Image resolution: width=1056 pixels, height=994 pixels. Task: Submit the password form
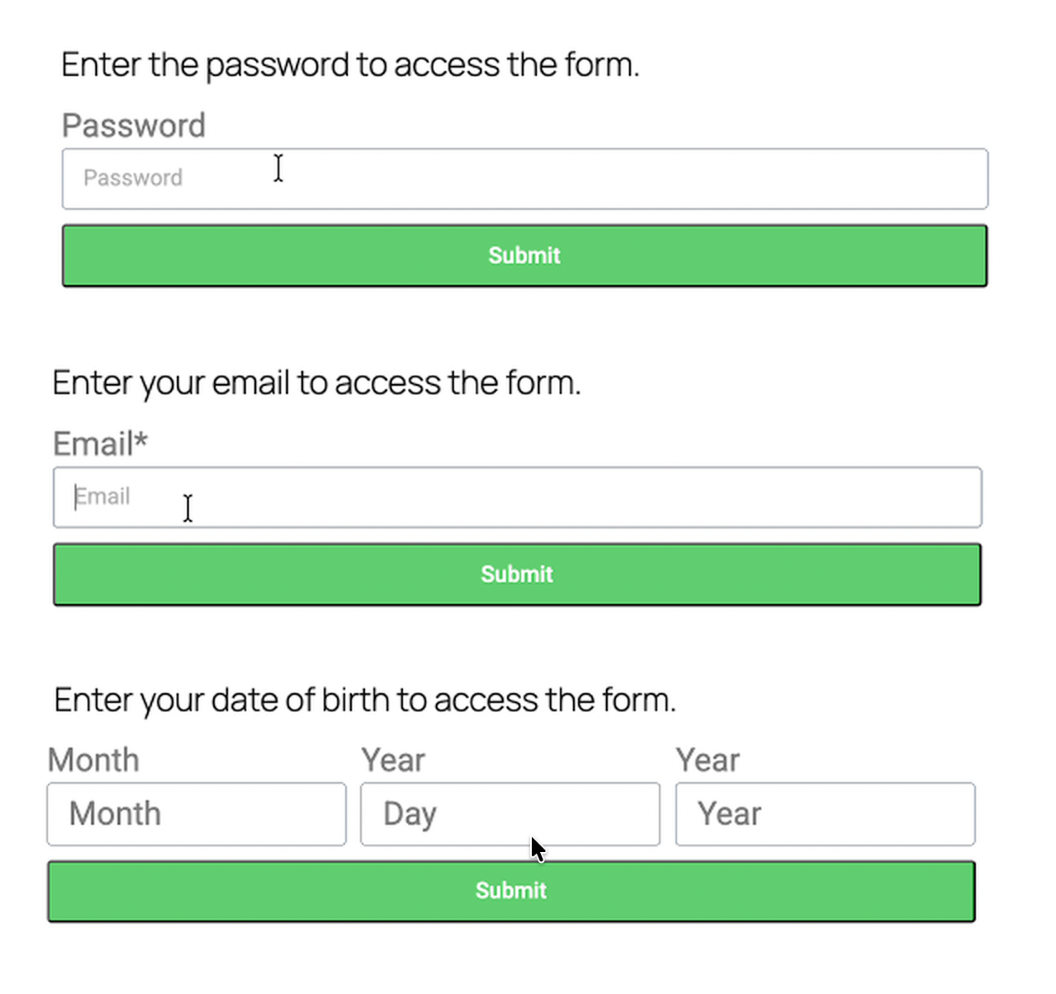524,256
